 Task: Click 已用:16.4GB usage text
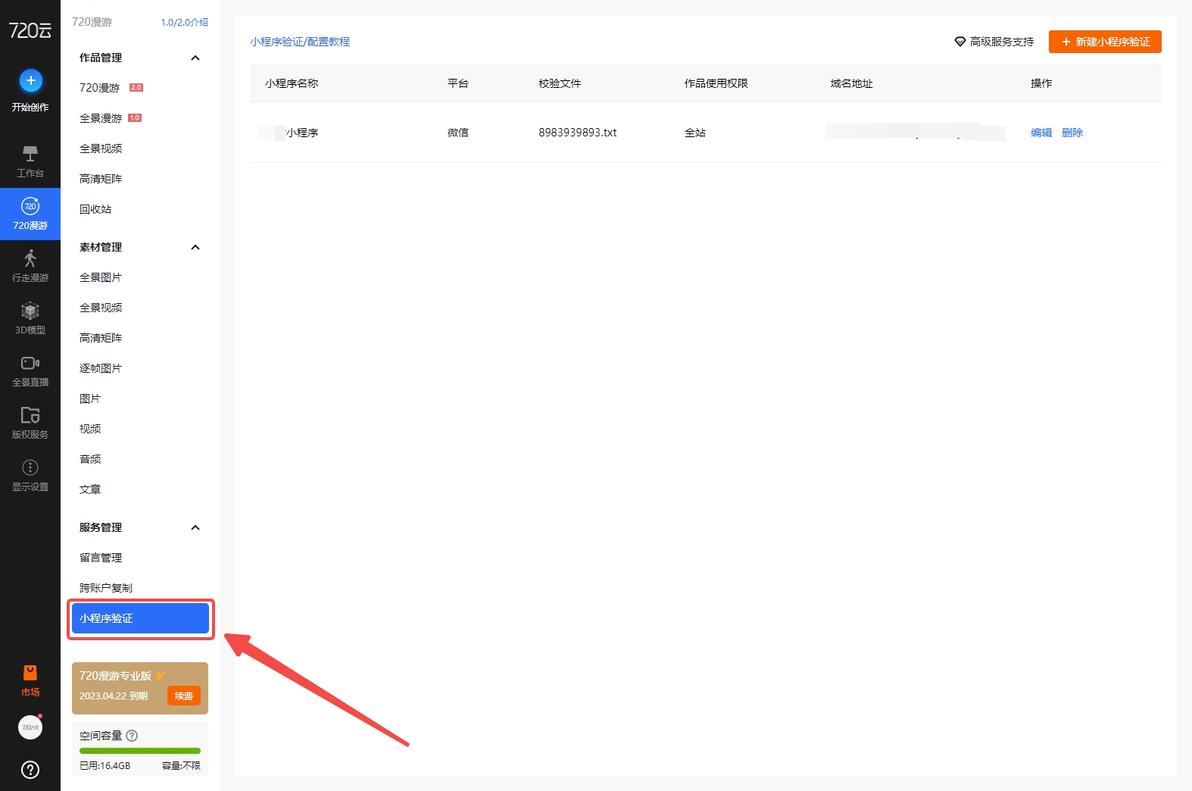[105, 765]
